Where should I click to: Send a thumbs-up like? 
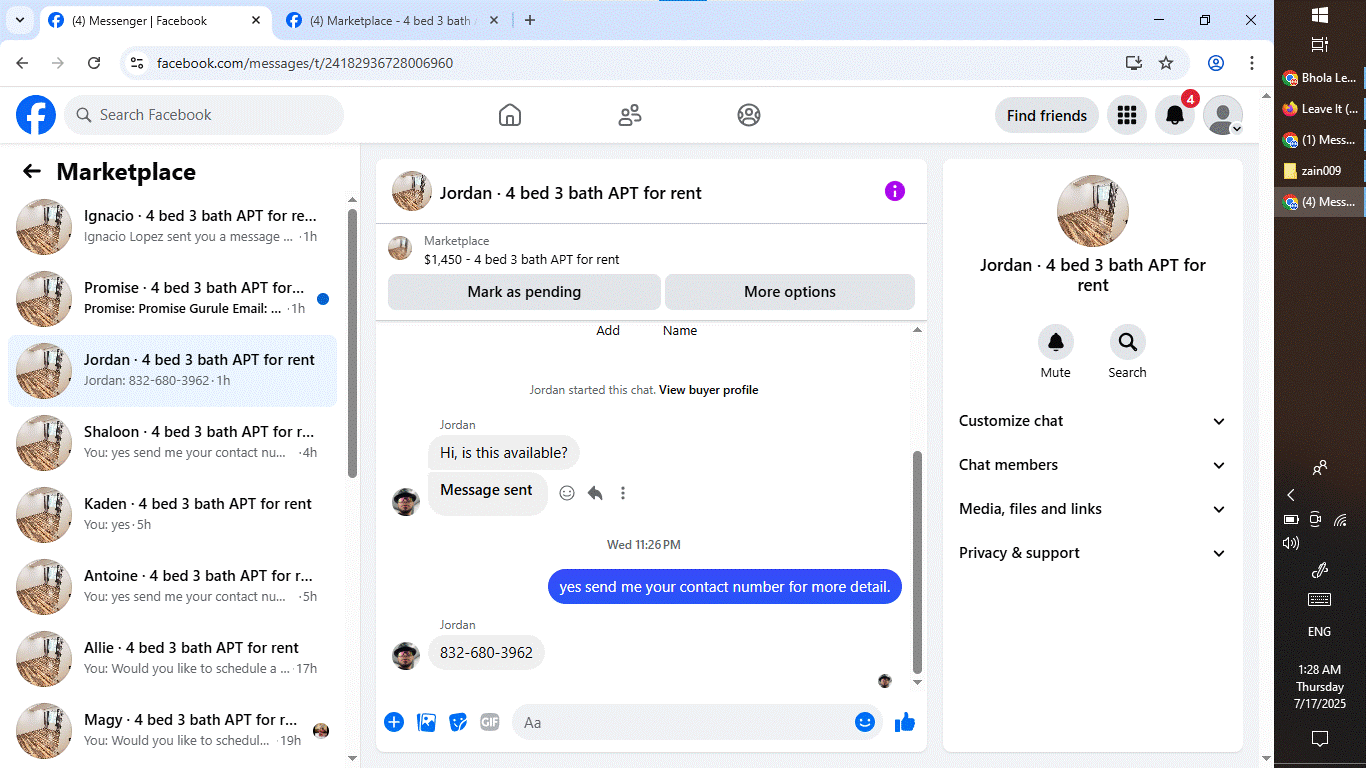pos(905,722)
